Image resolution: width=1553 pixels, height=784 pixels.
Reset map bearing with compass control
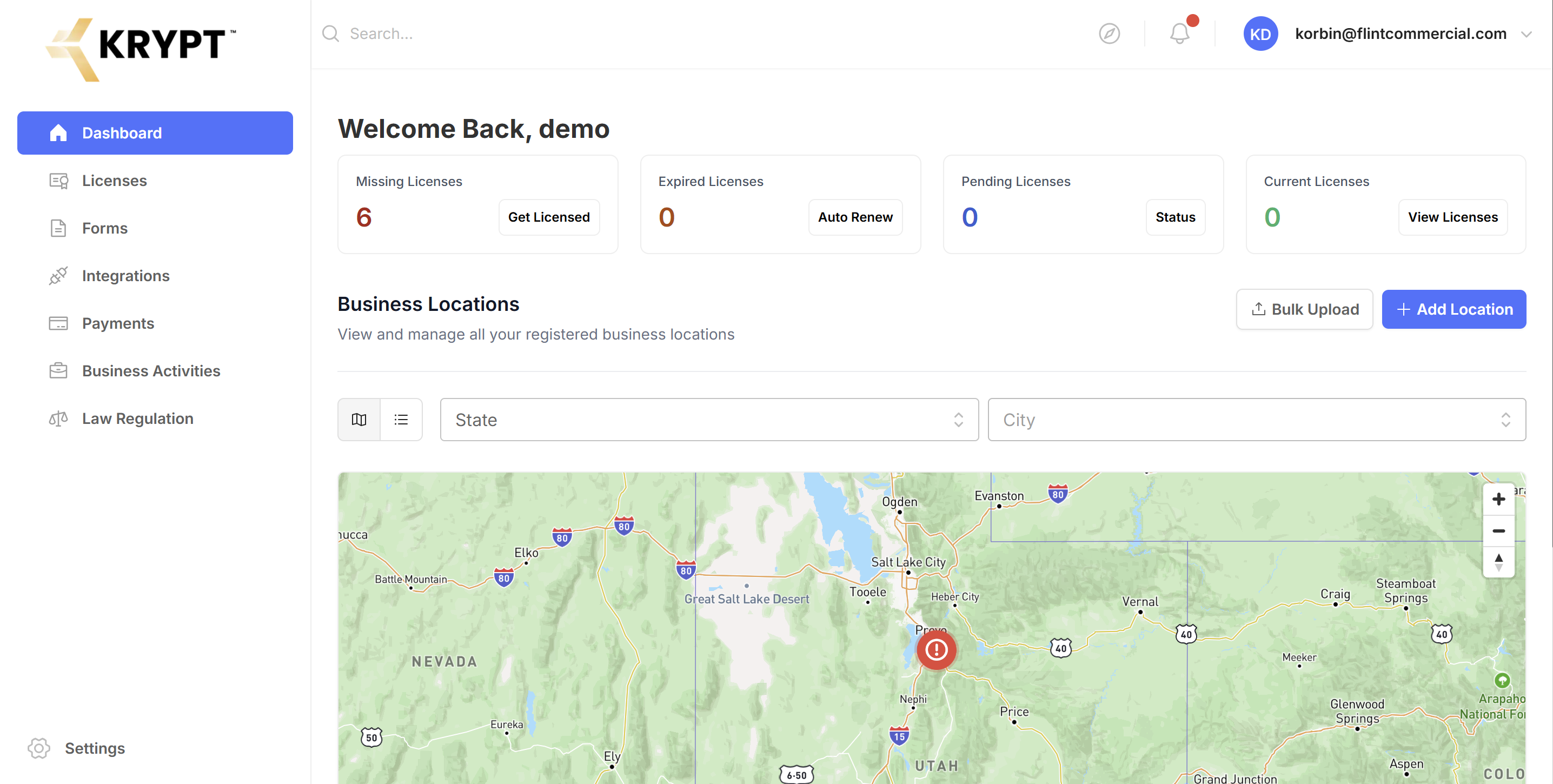point(1498,562)
